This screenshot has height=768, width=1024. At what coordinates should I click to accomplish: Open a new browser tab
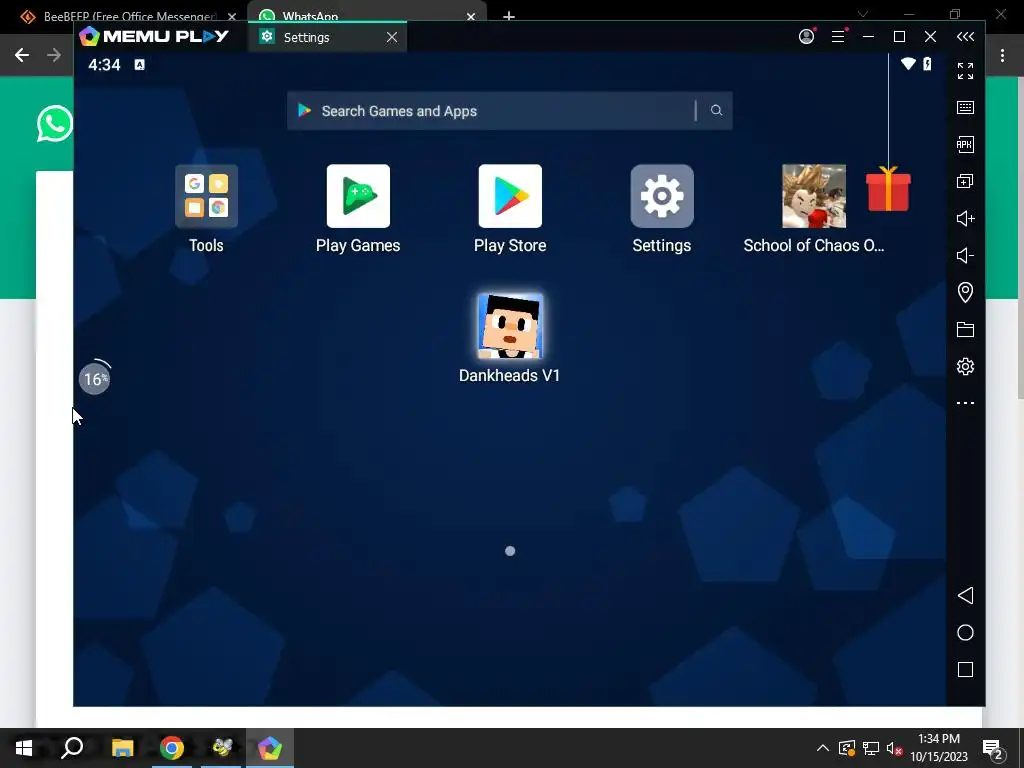509,16
